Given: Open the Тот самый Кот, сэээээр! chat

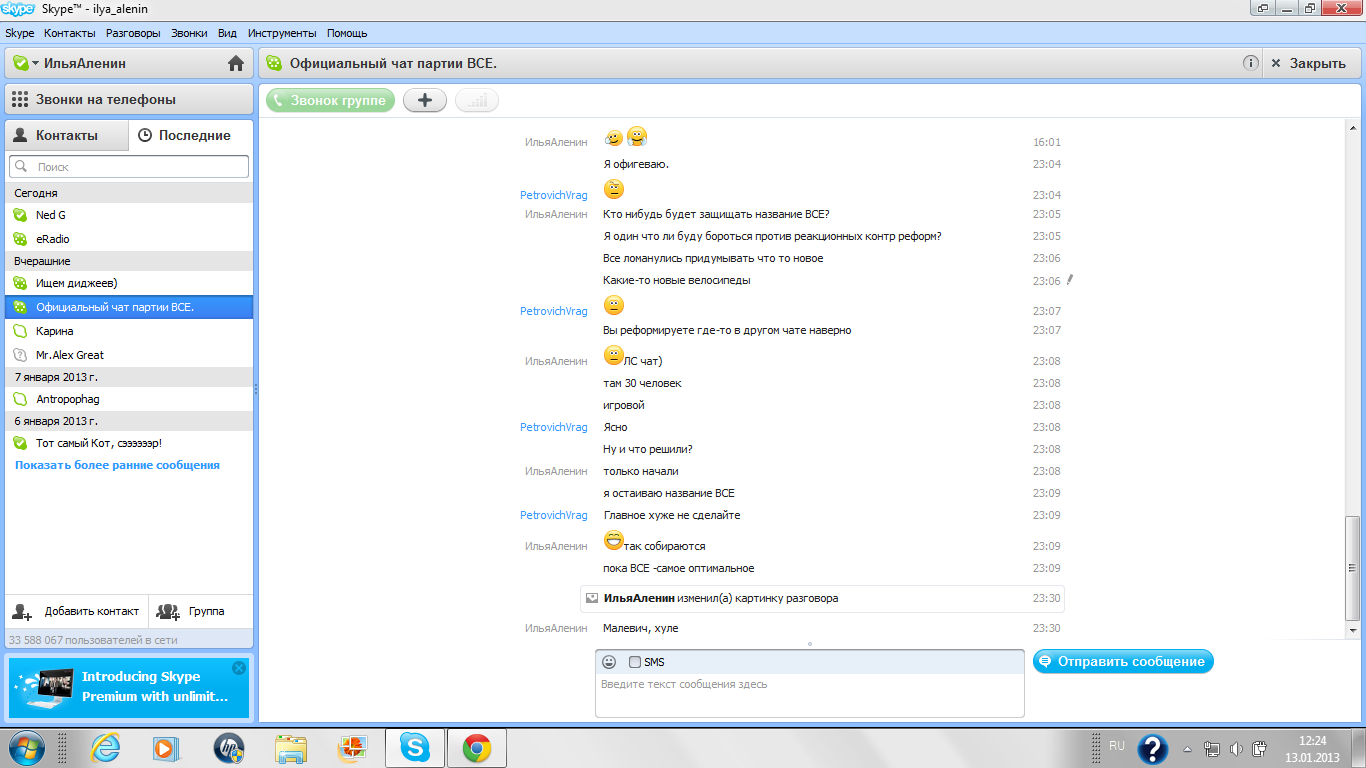Looking at the screenshot, I should coord(129,443).
